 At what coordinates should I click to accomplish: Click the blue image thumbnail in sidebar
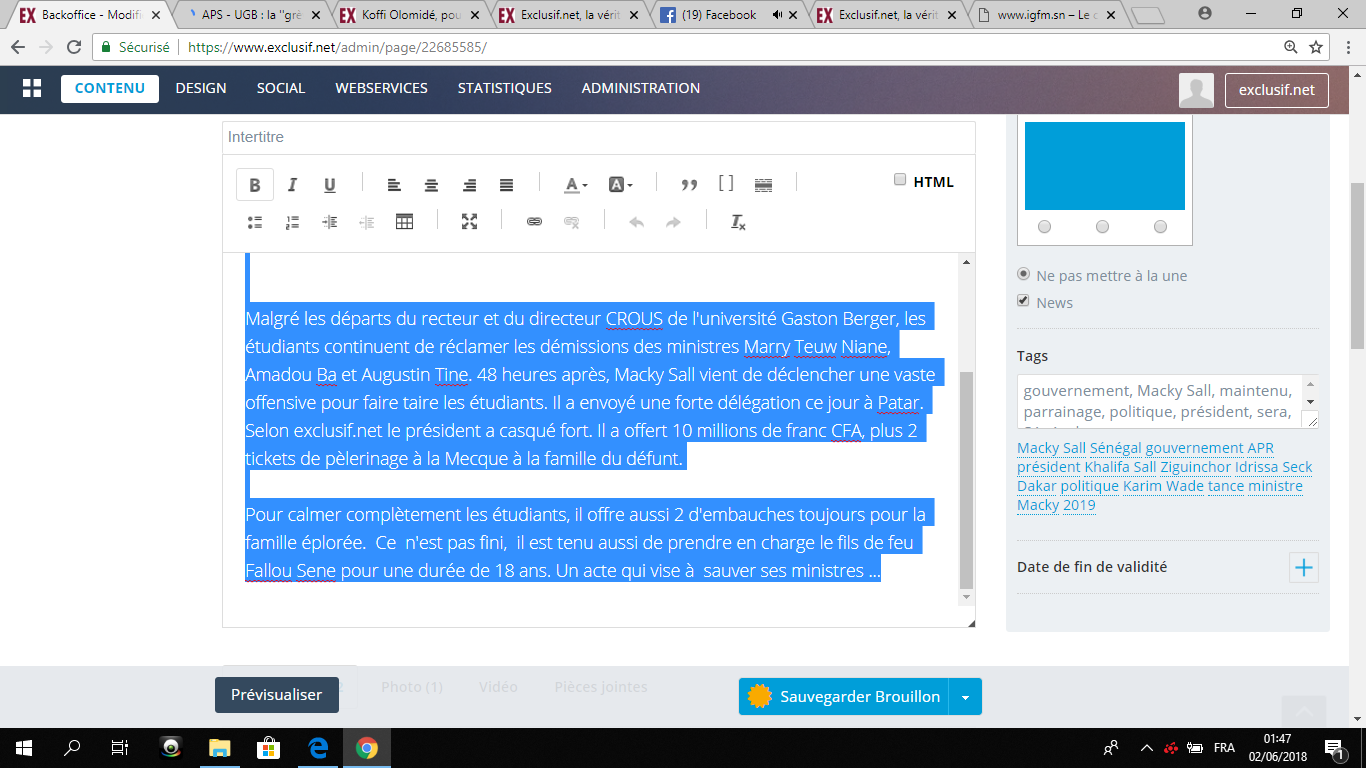point(1104,166)
